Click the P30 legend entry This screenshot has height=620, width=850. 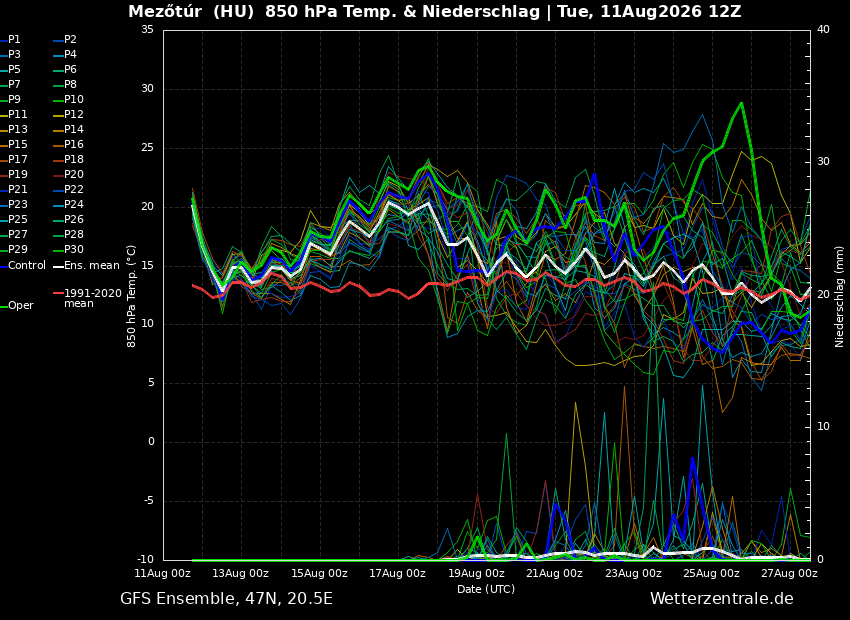pos(68,249)
